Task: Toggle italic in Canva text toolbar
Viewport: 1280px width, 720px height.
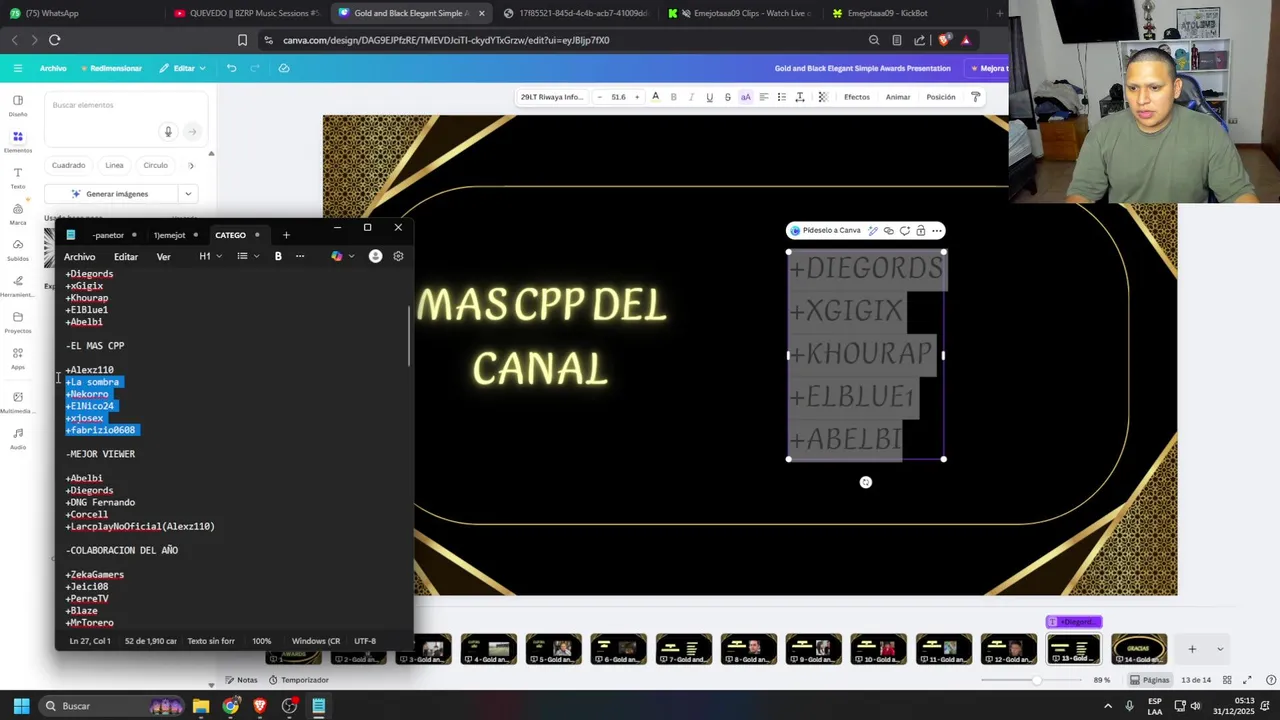Action: click(691, 97)
